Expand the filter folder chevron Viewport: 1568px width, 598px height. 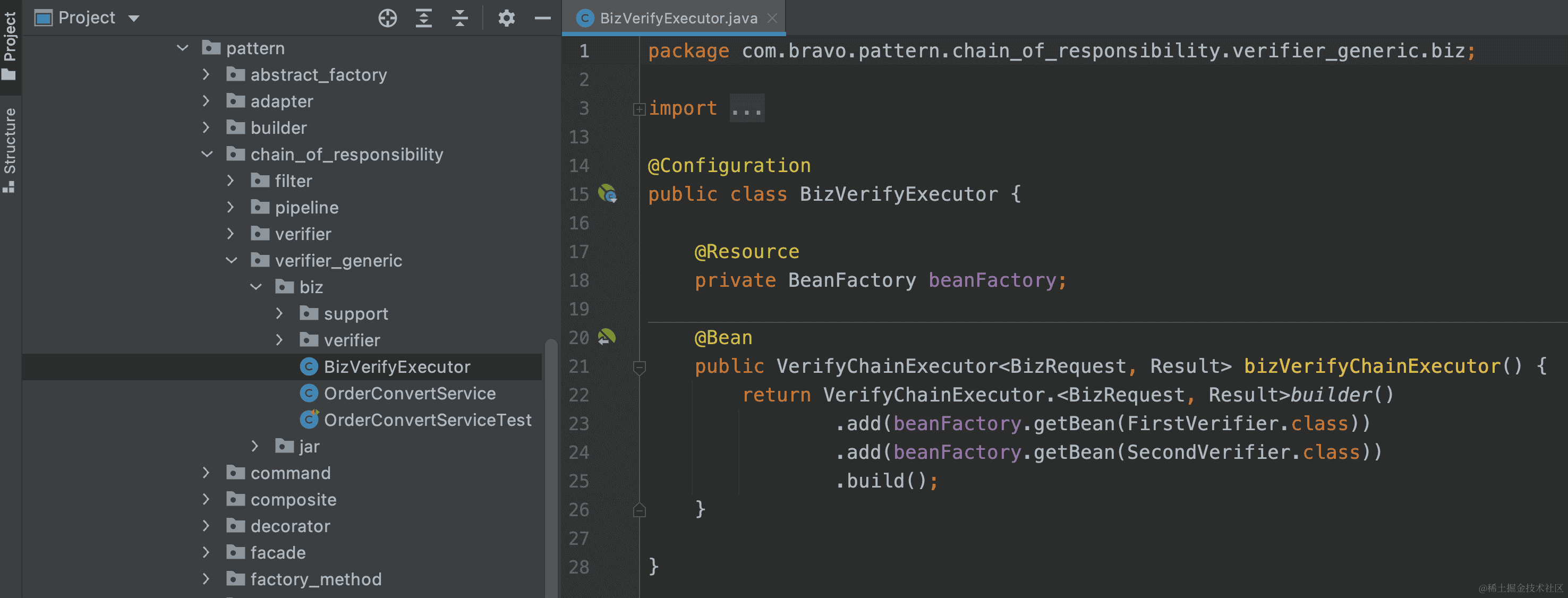pyautogui.click(x=231, y=181)
